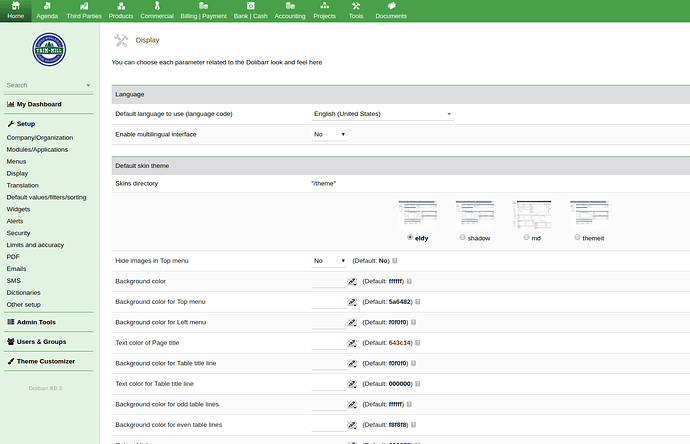This screenshot has height=444, width=690.
Task: Open Alerts setup link
Action: 15,221
